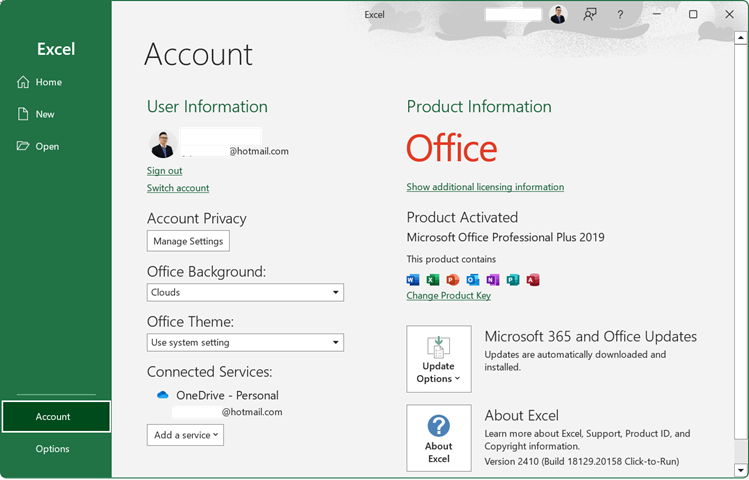Click the About Excel button
Viewport: 749px width, 480px height.
click(438, 438)
